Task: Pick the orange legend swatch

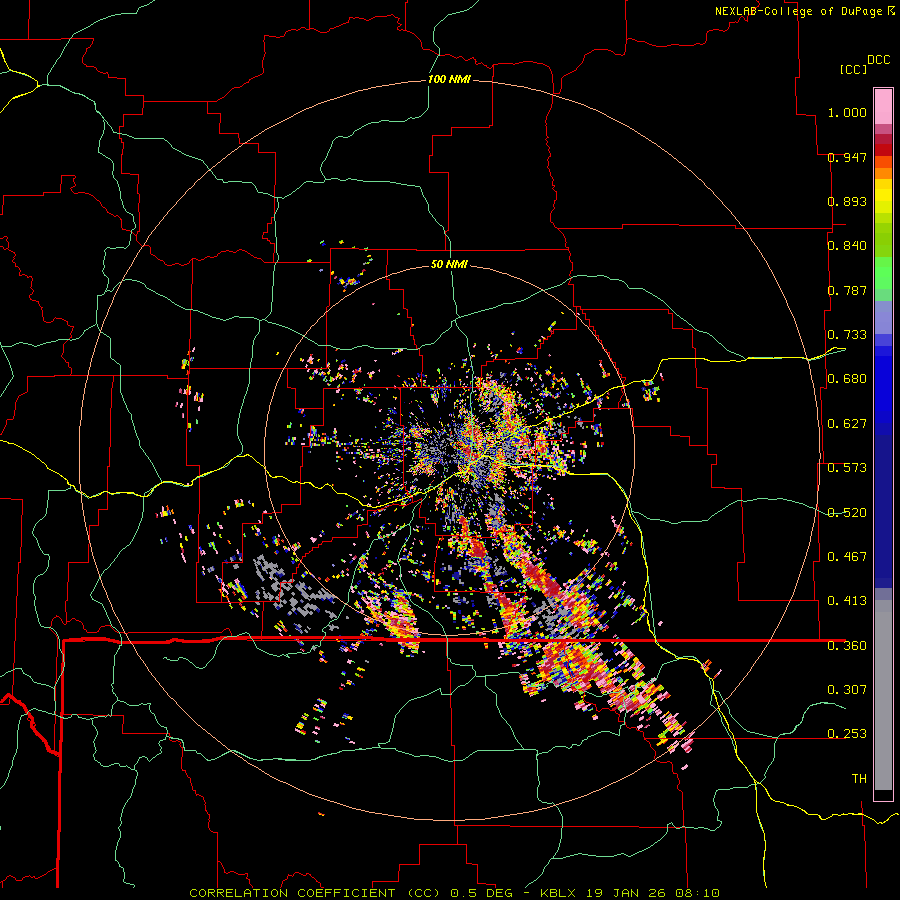Action: click(x=883, y=173)
